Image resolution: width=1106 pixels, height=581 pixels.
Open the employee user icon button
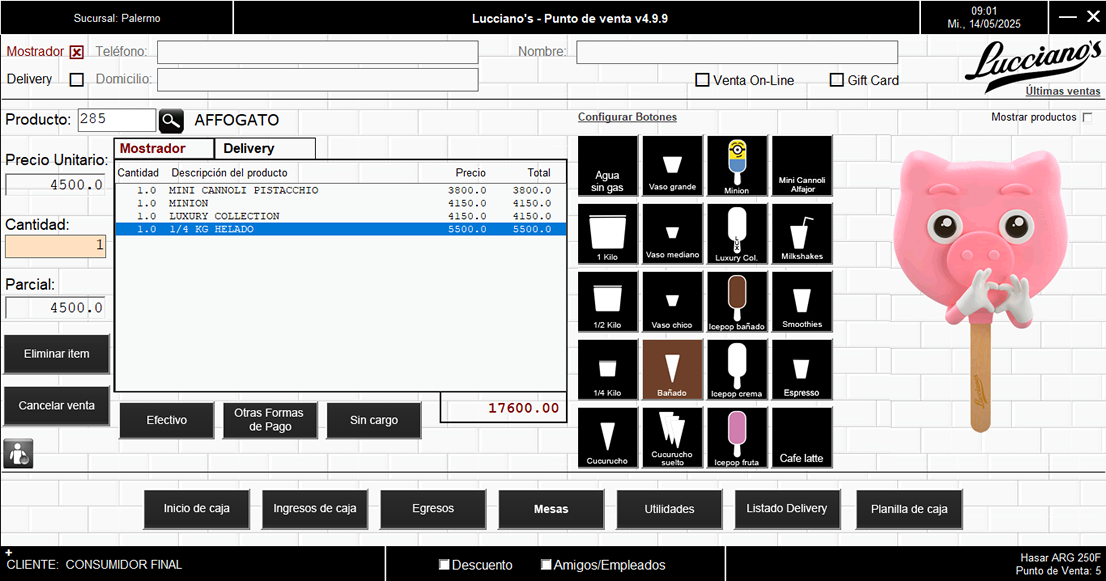tap(18, 453)
